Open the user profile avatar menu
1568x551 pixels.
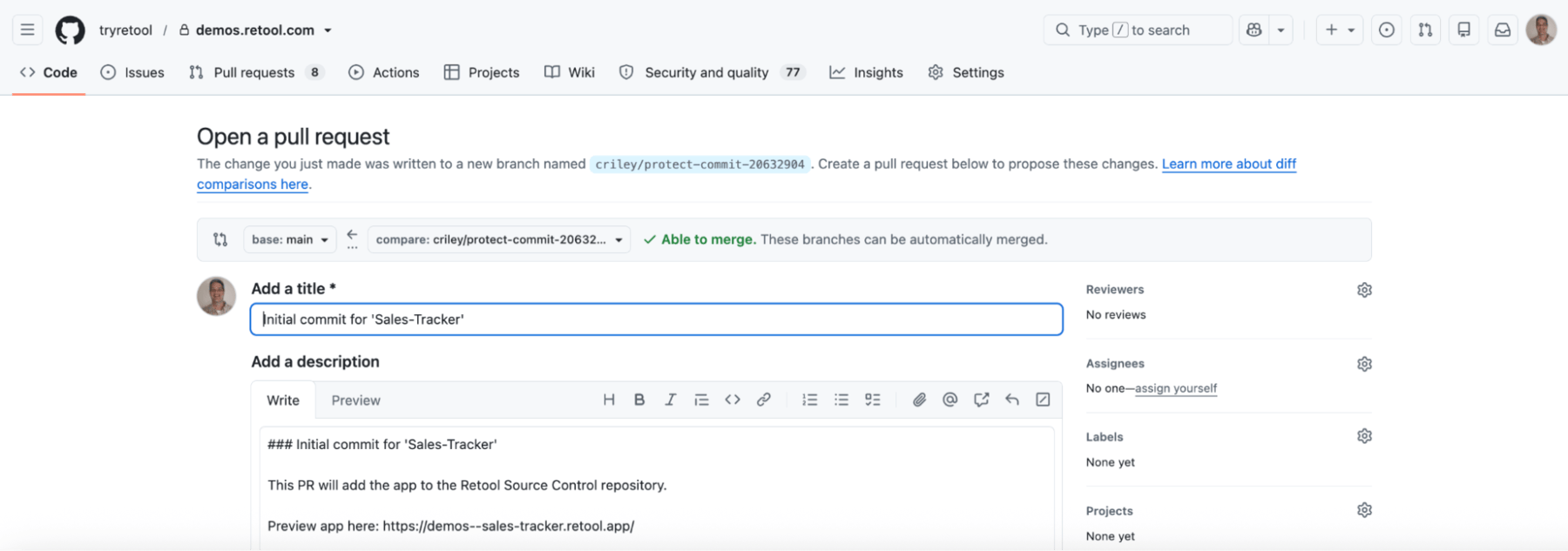click(1541, 30)
